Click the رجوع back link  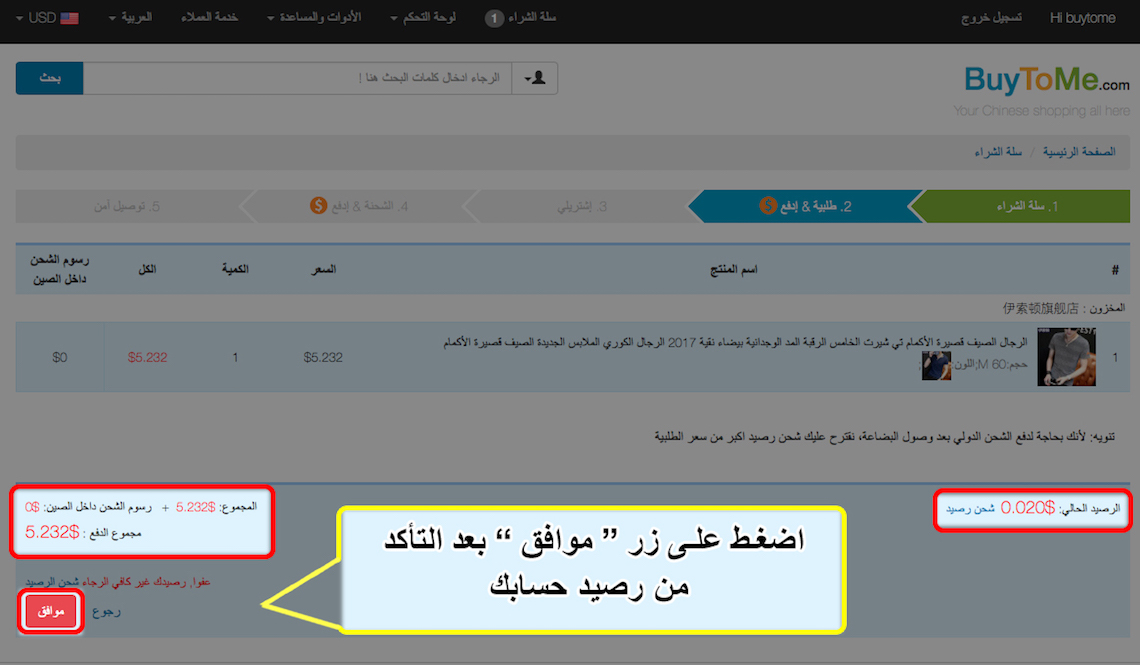pos(106,612)
